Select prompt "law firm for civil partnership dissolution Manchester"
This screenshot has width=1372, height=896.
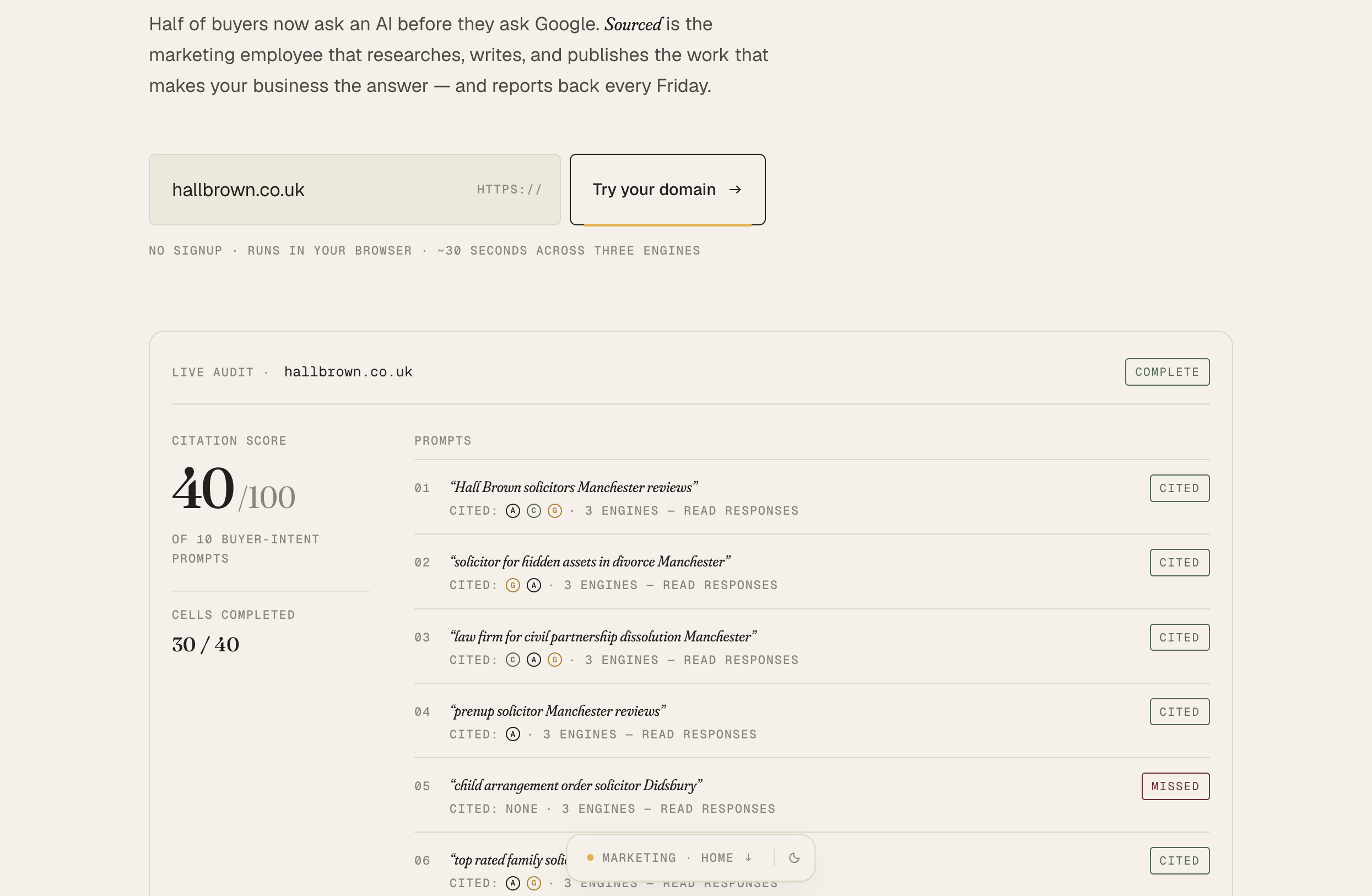tap(603, 636)
